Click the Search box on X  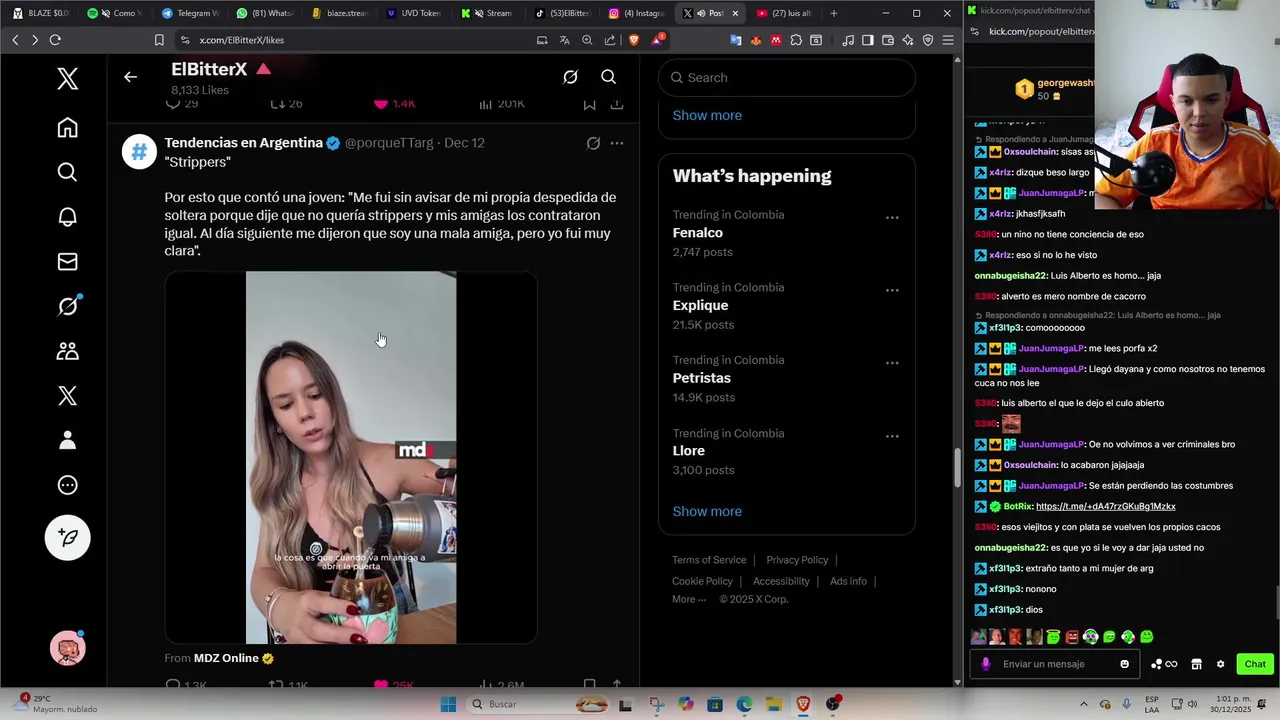click(787, 77)
